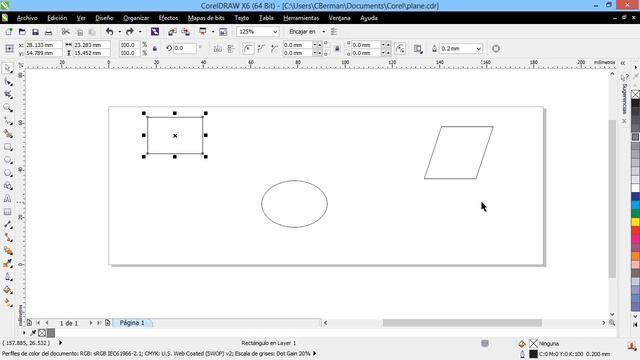Toggle Relative corner scaling button
The width and height of the screenshot is (640, 360).
(x=400, y=49)
